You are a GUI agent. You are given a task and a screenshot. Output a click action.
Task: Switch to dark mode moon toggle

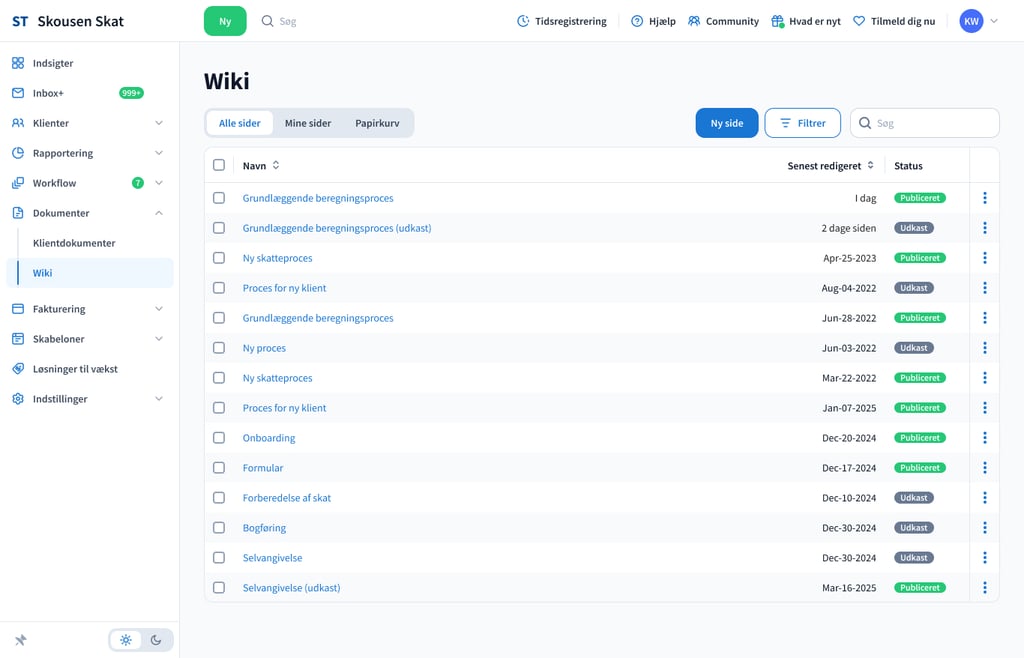(x=156, y=640)
